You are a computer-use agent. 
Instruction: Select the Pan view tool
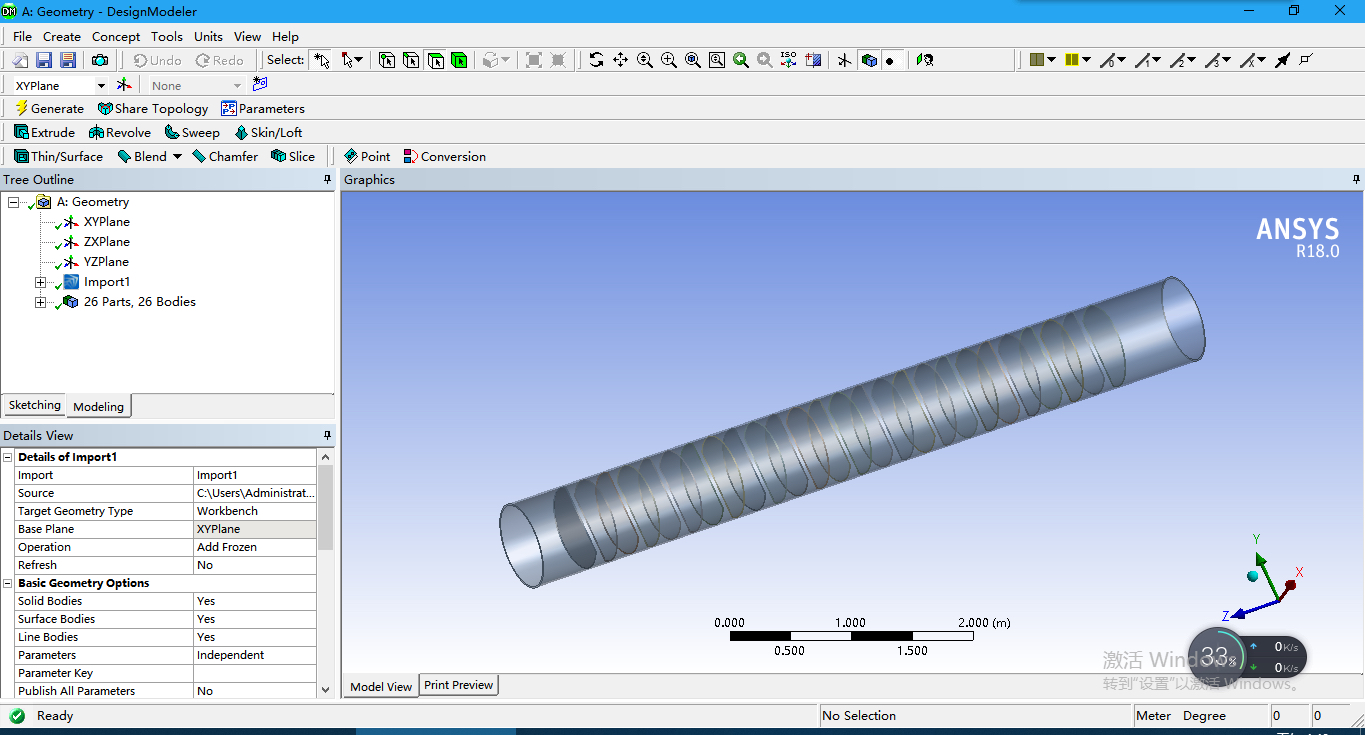tap(620, 60)
